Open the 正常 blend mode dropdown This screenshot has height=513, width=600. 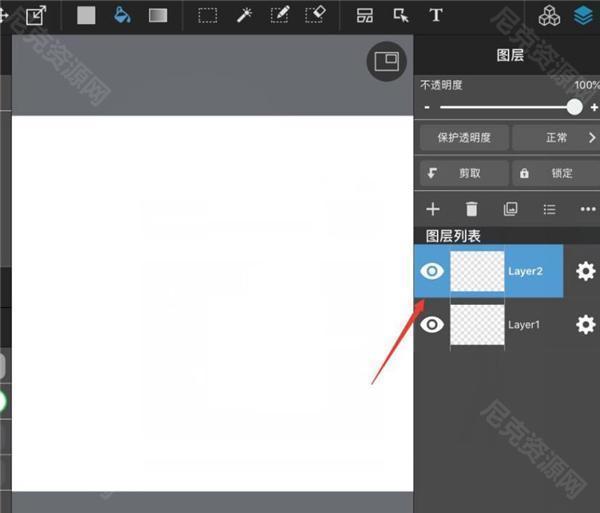pyautogui.click(x=557, y=138)
